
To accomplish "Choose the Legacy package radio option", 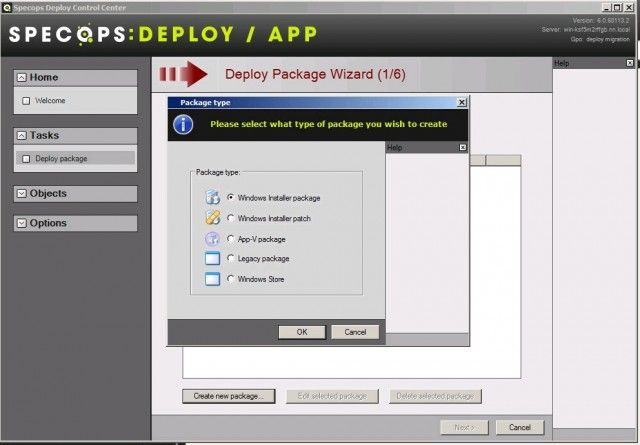I will coord(231,258).
